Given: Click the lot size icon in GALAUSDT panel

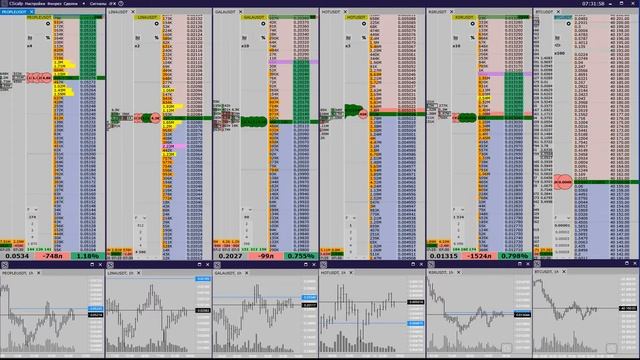Looking at the screenshot, I should 245,38.
